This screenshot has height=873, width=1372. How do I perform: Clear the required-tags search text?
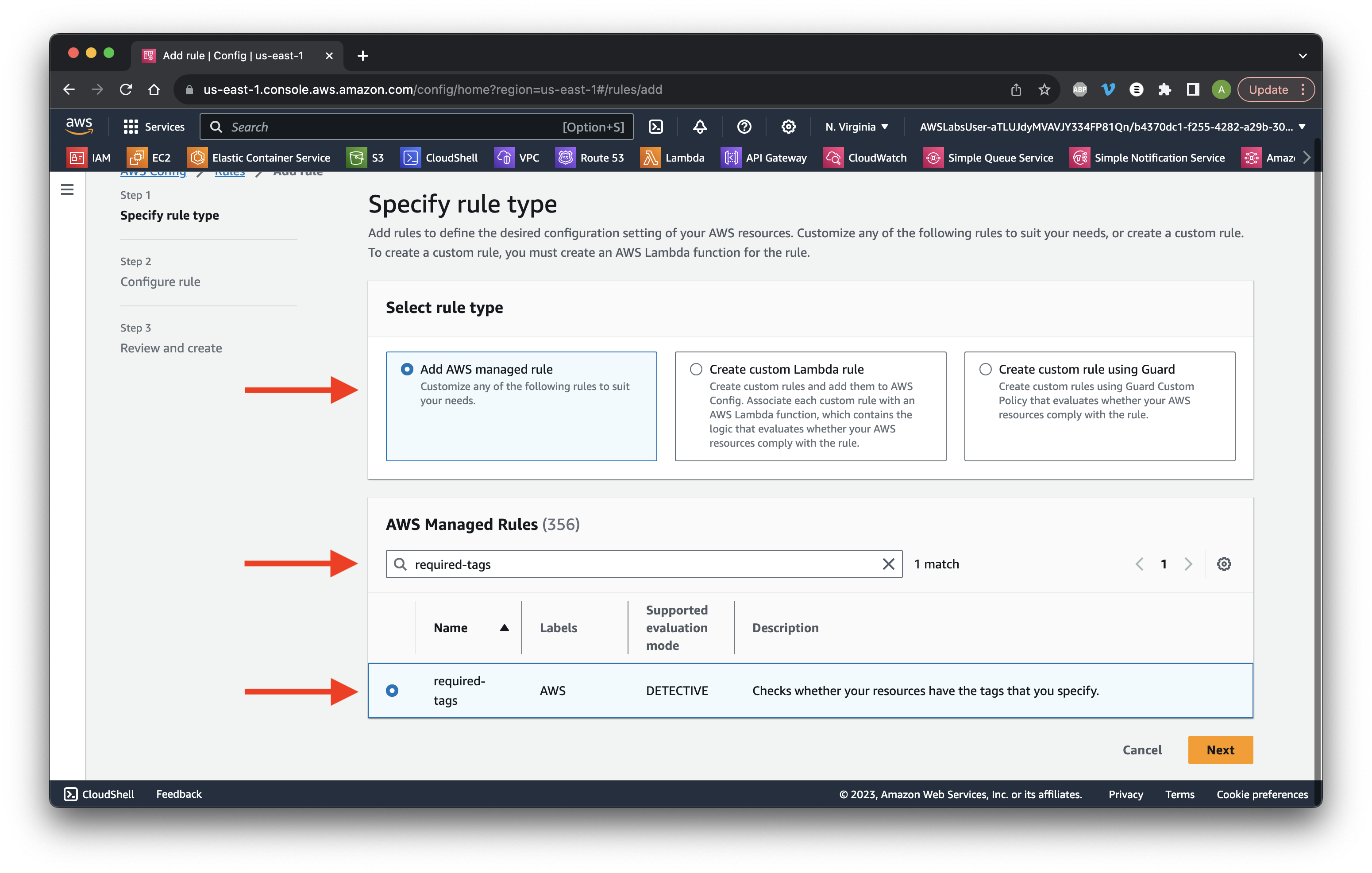pos(888,564)
